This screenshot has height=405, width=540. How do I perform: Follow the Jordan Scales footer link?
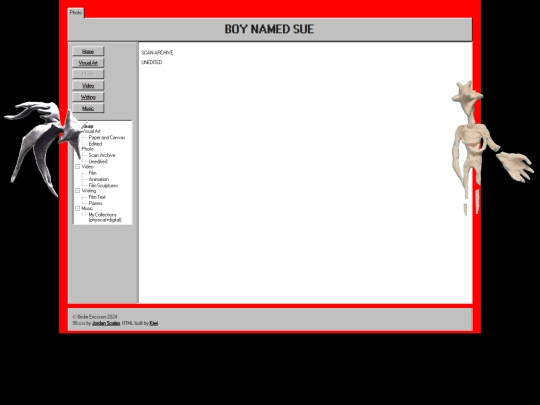tap(106, 323)
